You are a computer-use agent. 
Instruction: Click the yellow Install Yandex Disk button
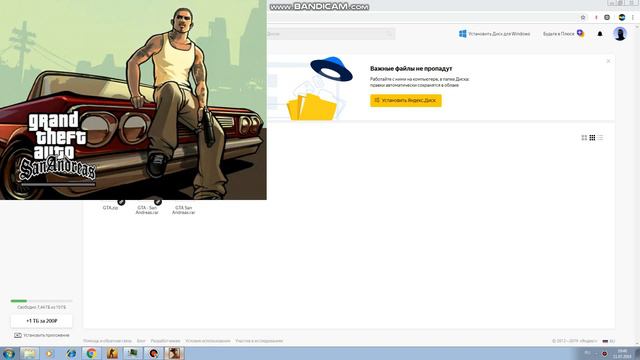click(x=406, y=100)
